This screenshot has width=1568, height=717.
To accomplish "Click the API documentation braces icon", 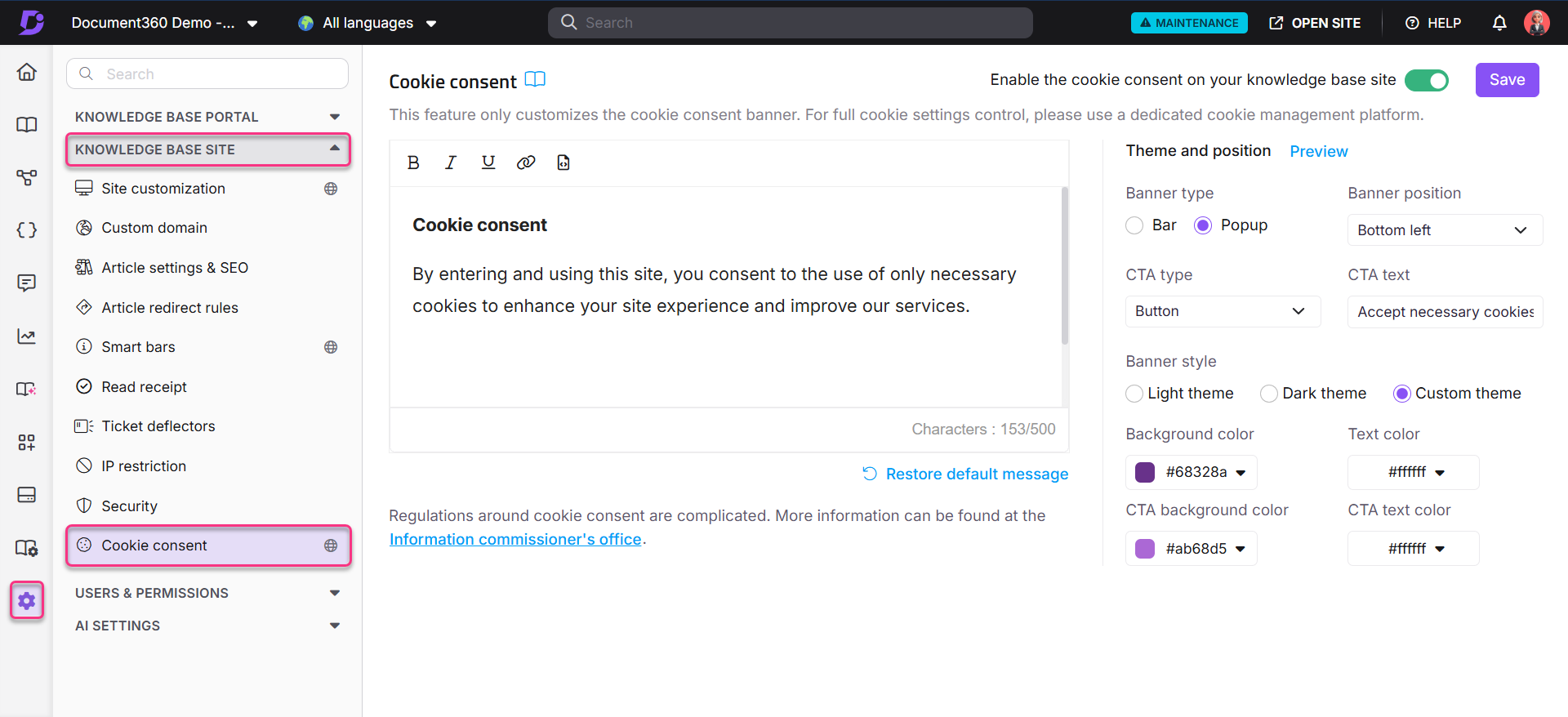I will pos(27,229).
